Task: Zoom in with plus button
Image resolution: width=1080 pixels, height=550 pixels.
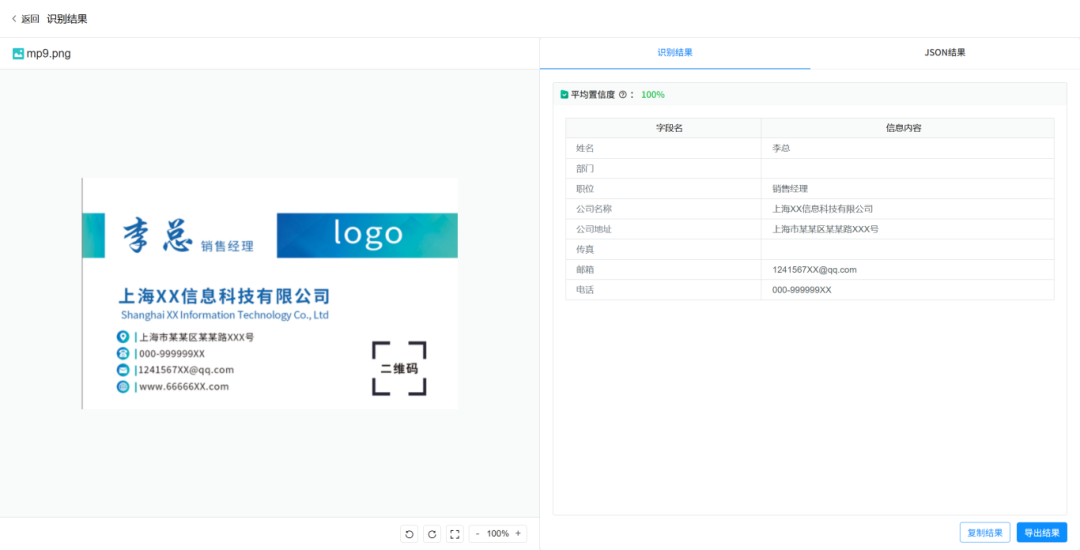Action: coord(518,534)
